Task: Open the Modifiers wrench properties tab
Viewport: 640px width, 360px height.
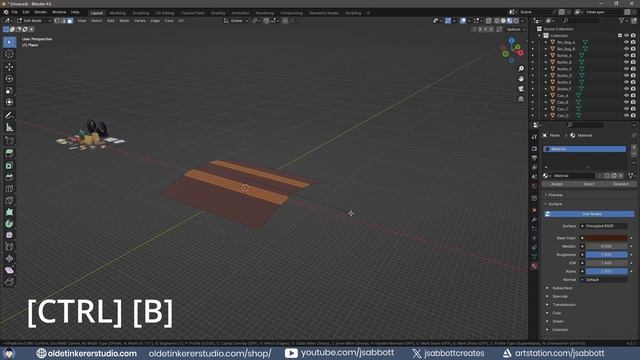Action: 534,220
